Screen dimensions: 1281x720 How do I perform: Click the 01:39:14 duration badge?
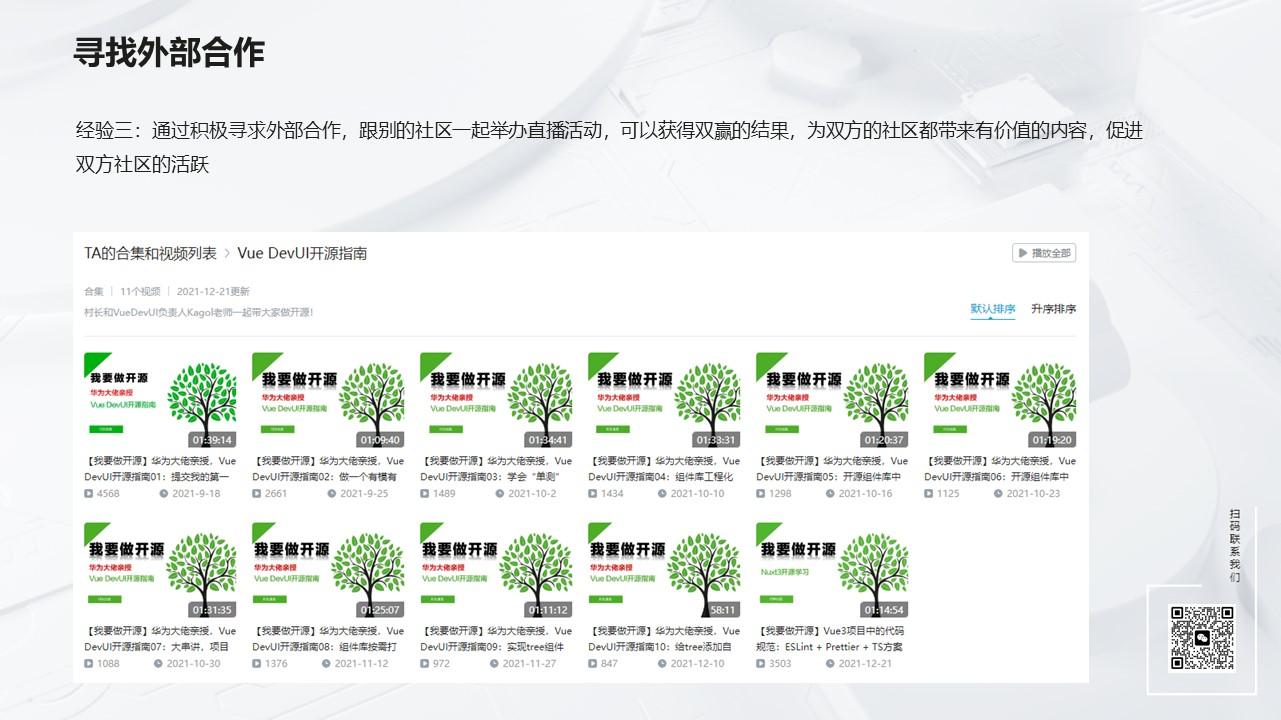coord(211,438)
